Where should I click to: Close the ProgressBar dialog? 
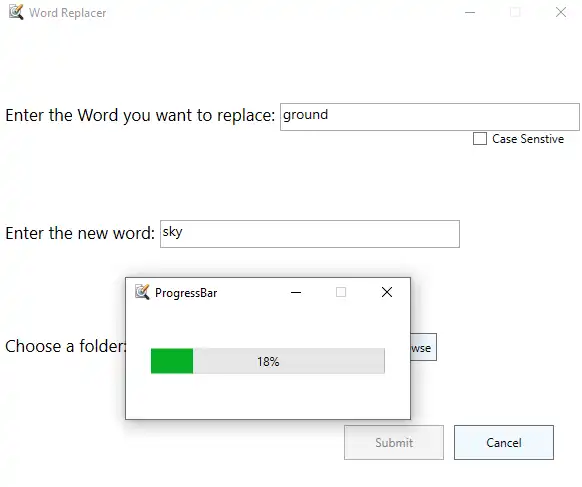click(387, 292)
